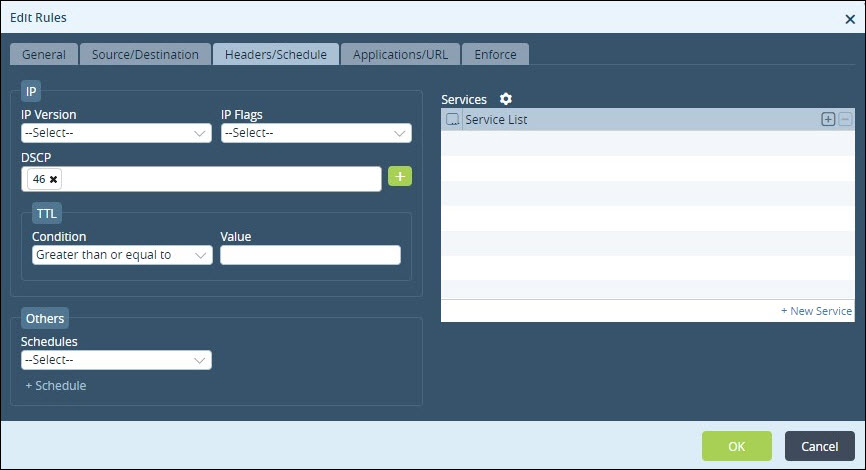Click the + Schedule link
The width and height of the screenshot is (866, 470).
pos(56,385)
